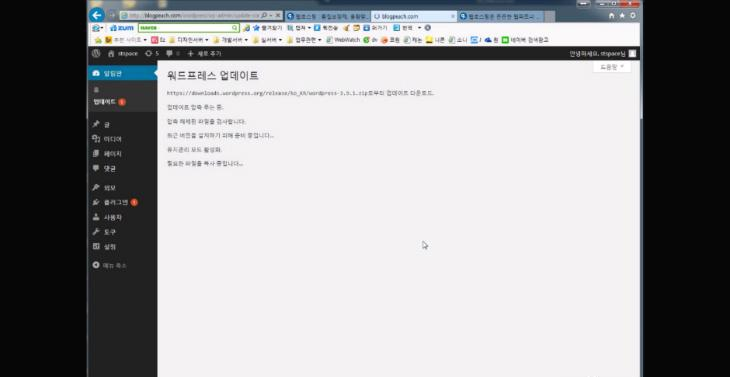The width and height of the screenshot is (730, 377).
Task: Open the WebWatch favorite link
Action: [343, 40]
